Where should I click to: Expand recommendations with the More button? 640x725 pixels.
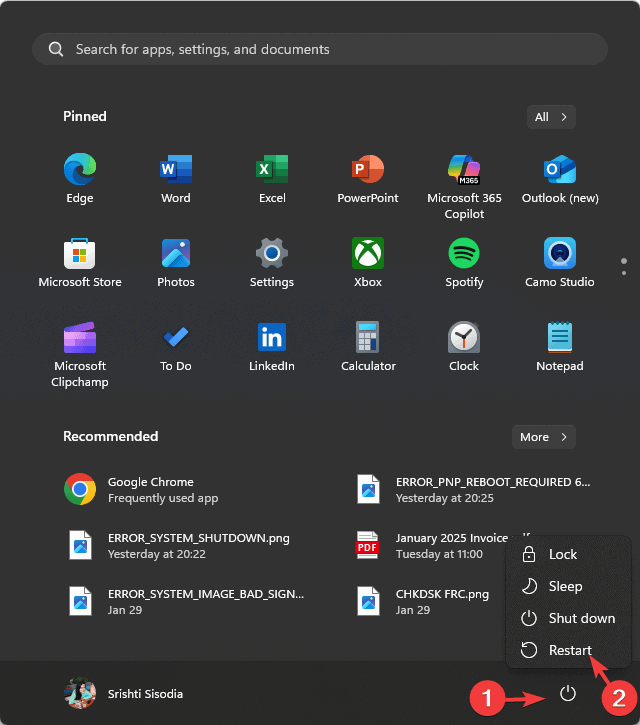544,437
